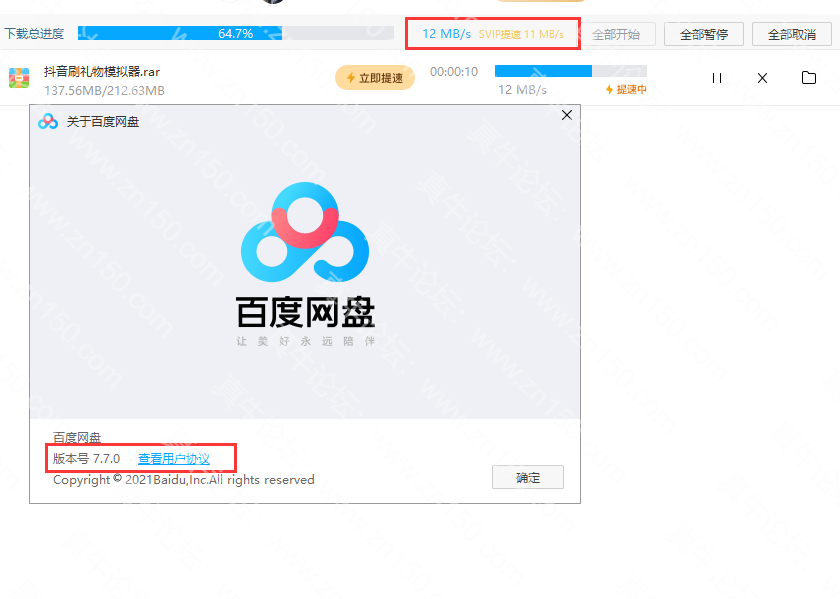
Task: Click the 下载总进度 label
Action: tap(34, 34)
